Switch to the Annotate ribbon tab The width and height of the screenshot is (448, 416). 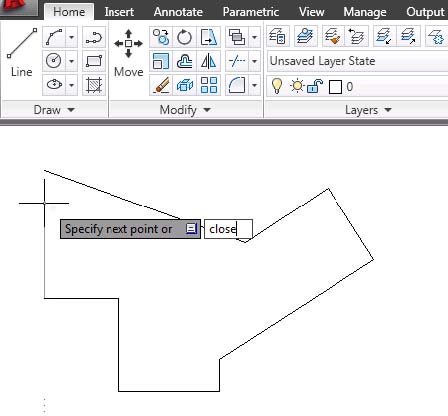(x=178, y=12)
